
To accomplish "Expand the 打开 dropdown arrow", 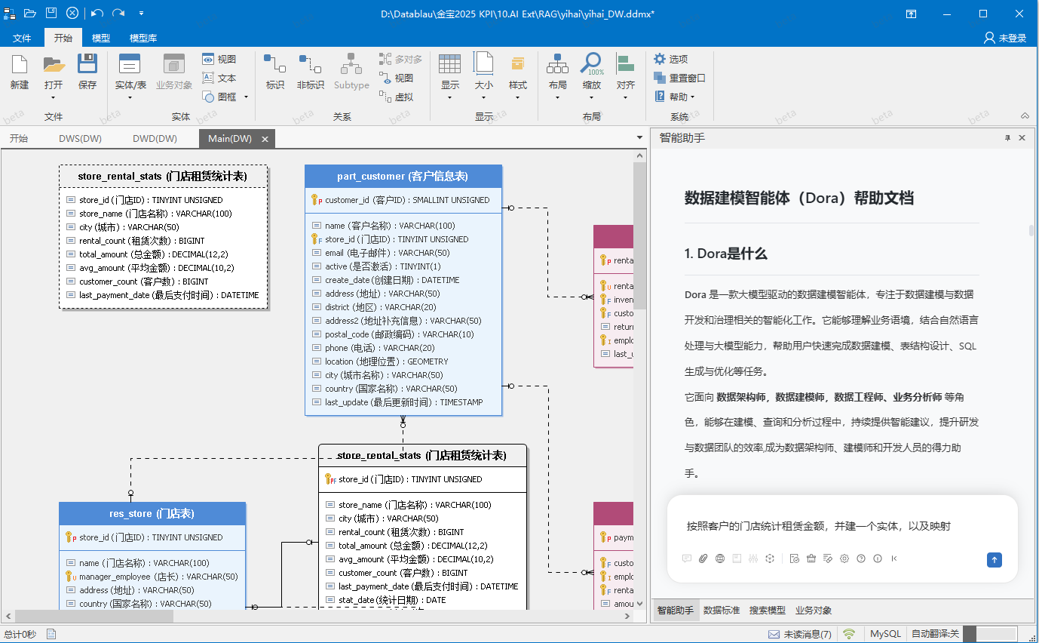I will 54,98.
